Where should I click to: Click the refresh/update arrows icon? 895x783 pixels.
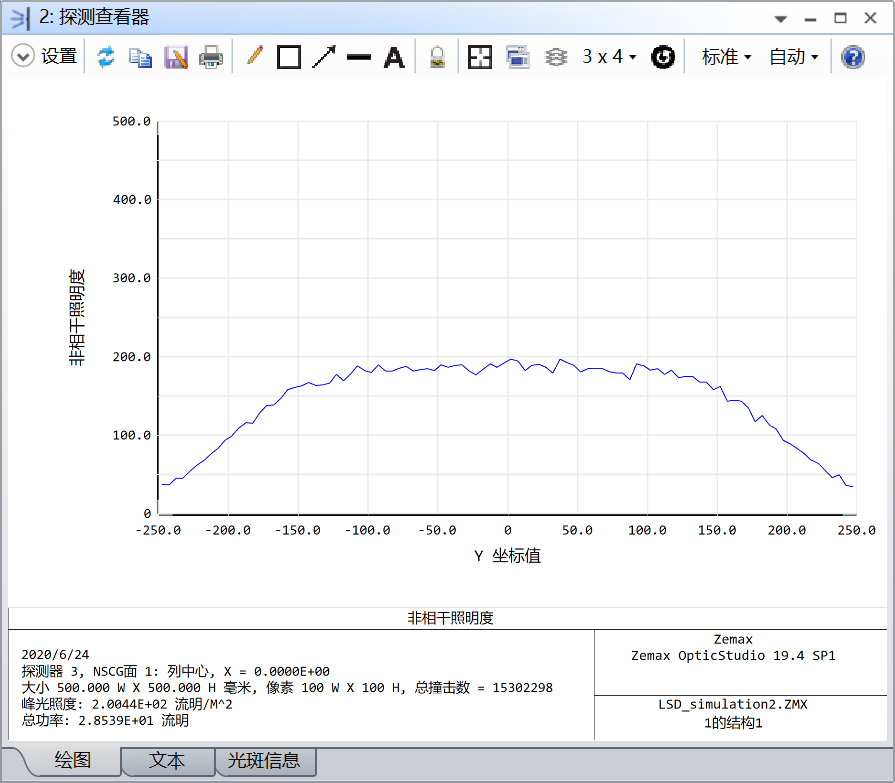pos(105,57)
